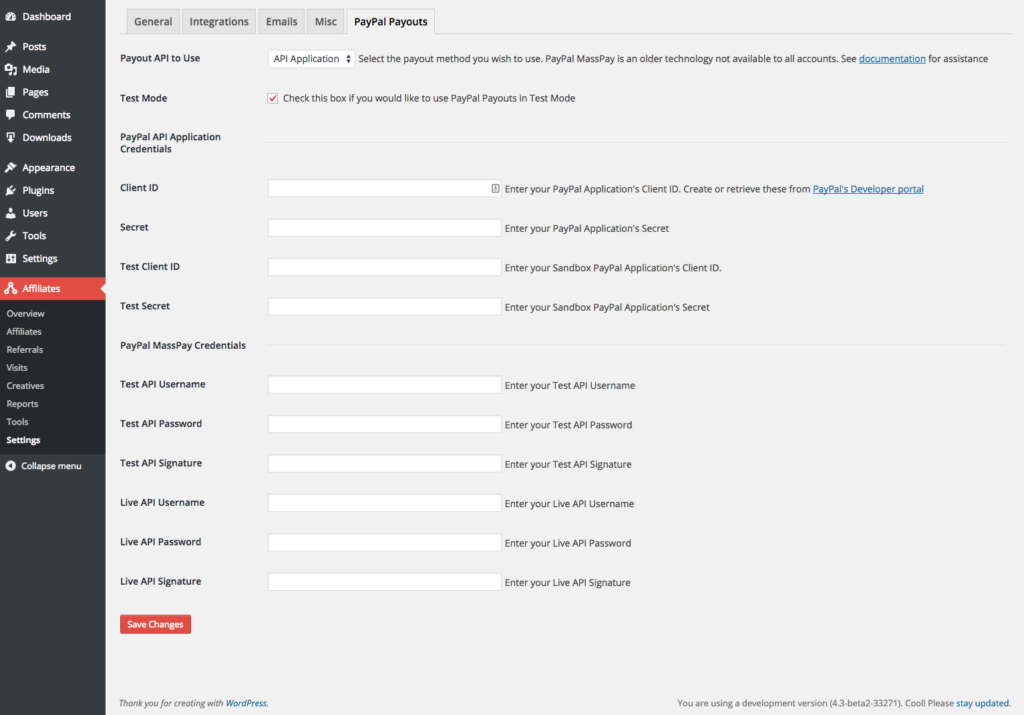Screen dimensions: 1024x715
Task: Open the Misc tab
Action: [x=325, y=22]
